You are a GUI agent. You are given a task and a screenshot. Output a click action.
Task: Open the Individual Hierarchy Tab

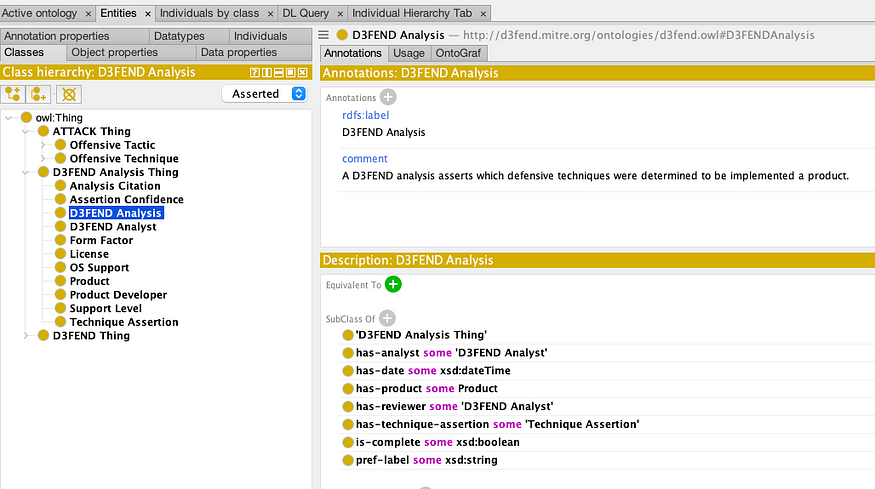(x=412, y=13)
